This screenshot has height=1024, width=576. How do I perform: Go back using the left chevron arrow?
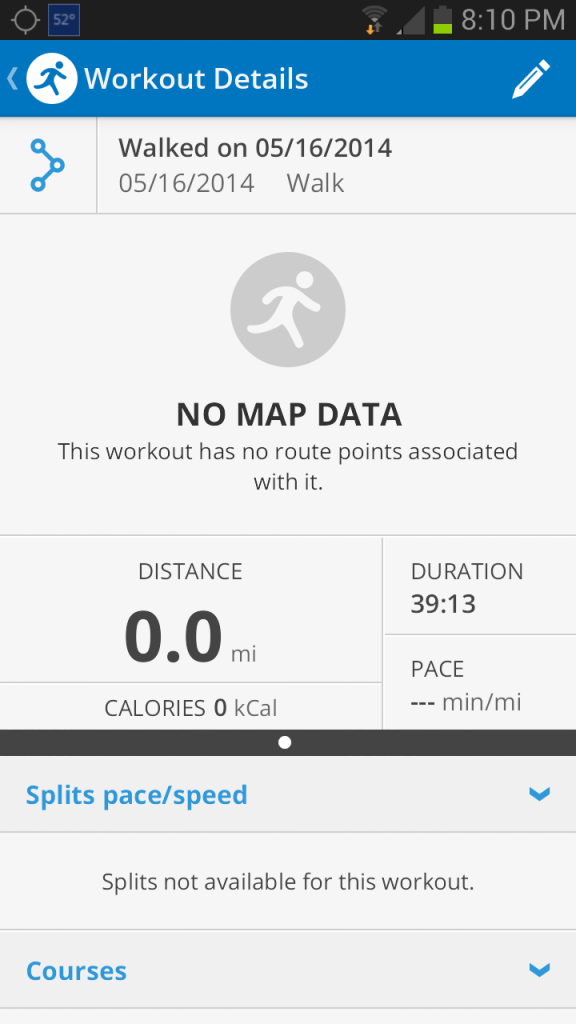[12, 78]
